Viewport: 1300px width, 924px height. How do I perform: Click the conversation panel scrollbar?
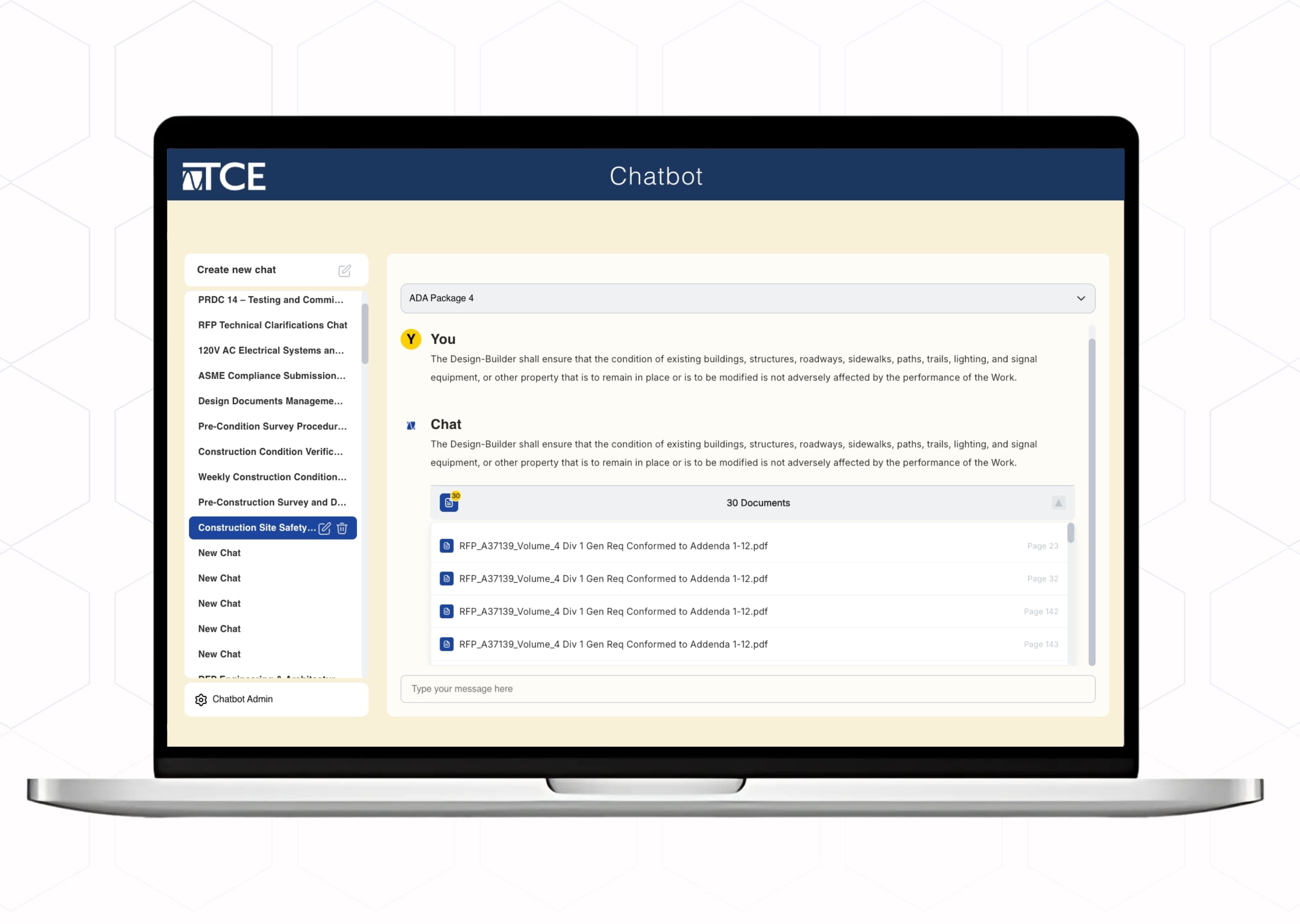click(1091, 503)
